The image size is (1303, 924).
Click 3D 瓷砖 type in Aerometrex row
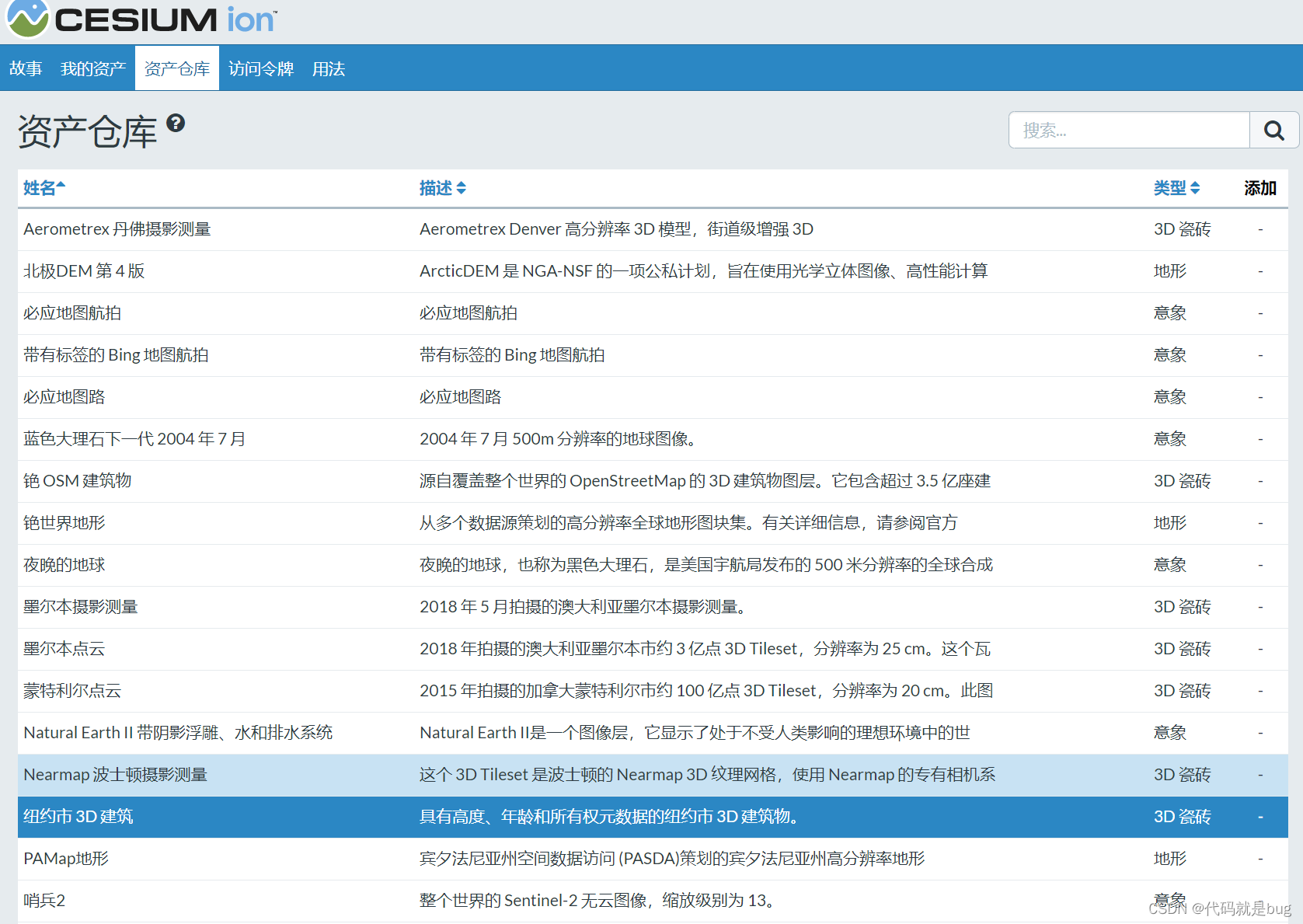(x=1182, y=229)
